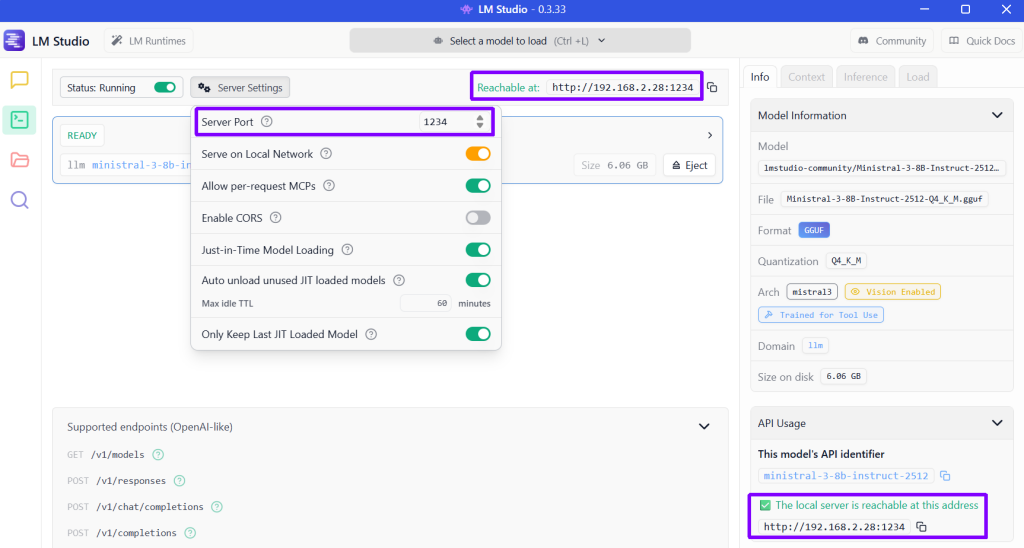Turn off the Status Running toggle
Screen dimensions: 1024x548
pos(165,88)
